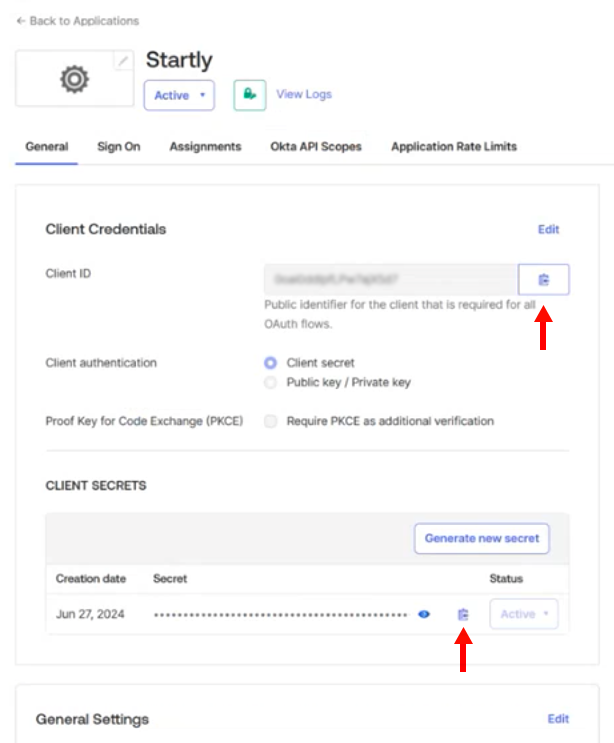Click the Startly application title
The height and width of the screenshot is (743, 614).
coord(179,60)
